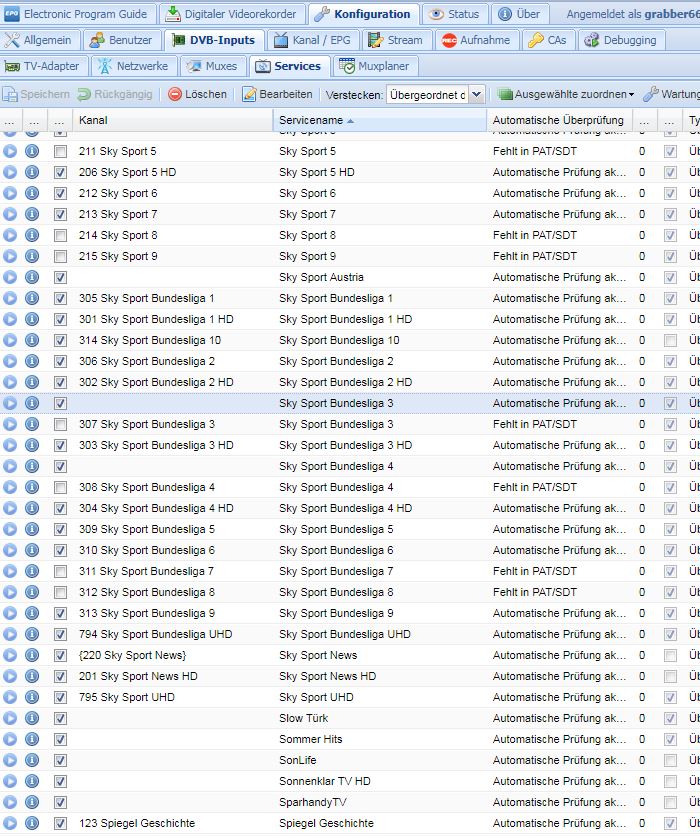Viewport: 700px width, 836px height.
Task: Open the Über tab
Action: [x=520, y=14]
